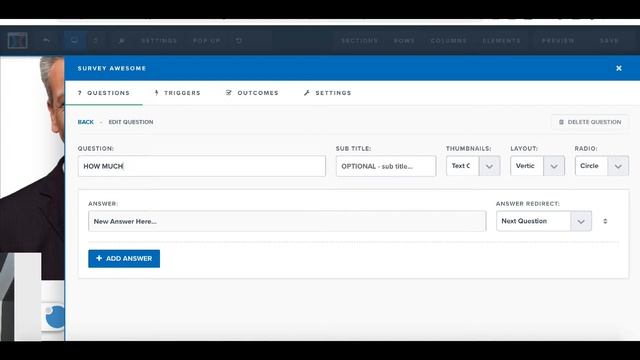Click the EDIT QUESTION breadcrumb text

point(131,122)
